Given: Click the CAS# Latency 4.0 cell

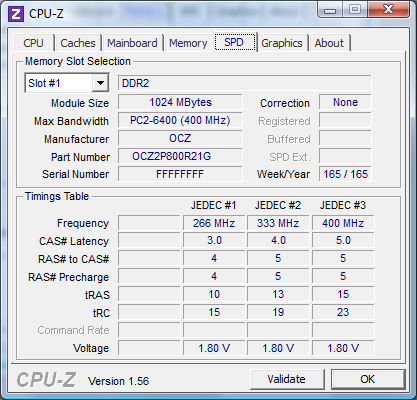Looking at the screenshot, I should 278,240.
